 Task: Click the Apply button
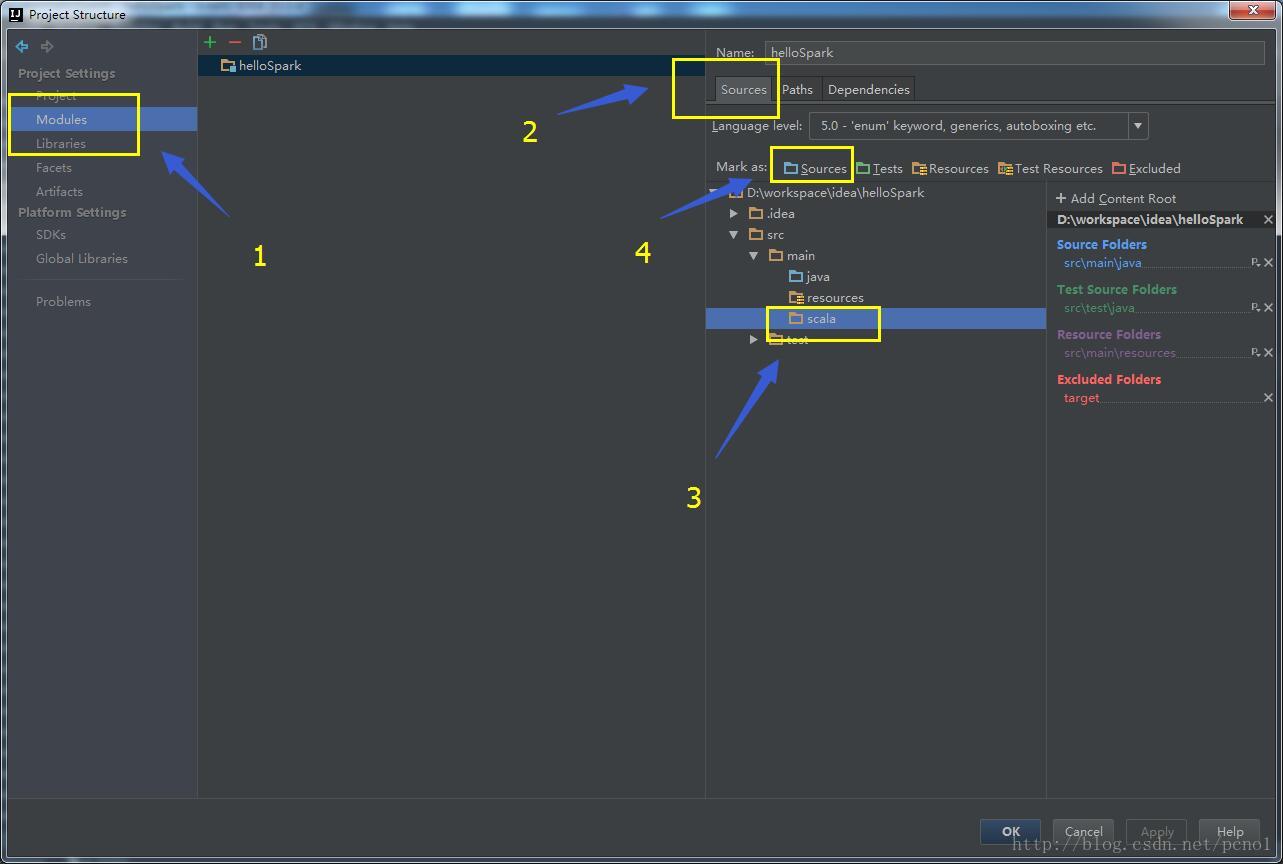[x=1157, y=831]
